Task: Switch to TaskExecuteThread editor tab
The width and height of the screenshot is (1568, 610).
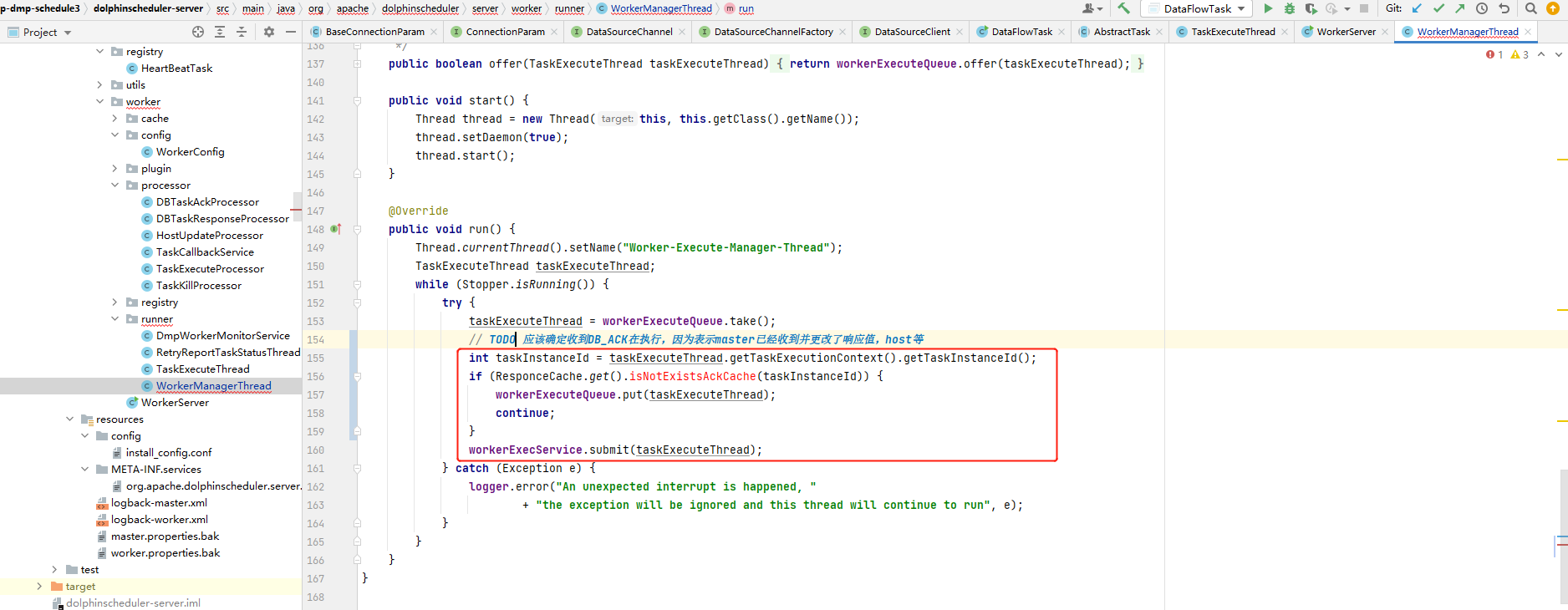Action: 1232,32
